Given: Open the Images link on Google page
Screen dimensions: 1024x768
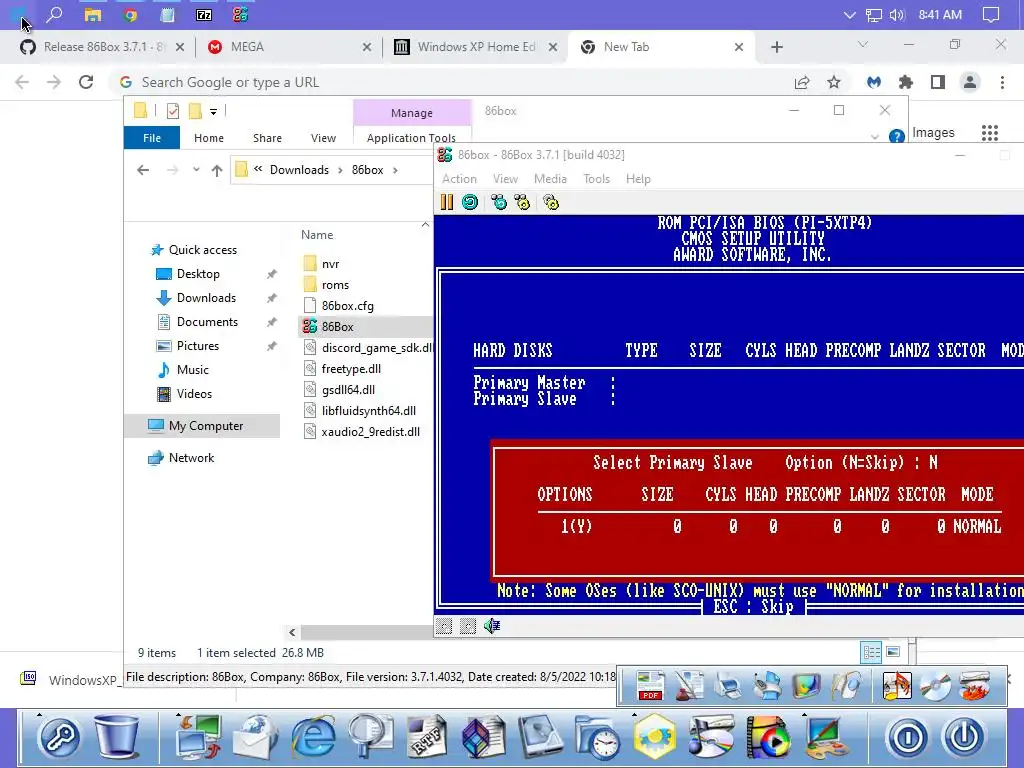Looking at the screenshot, I should pyautogui.click(x=933, y=133).
